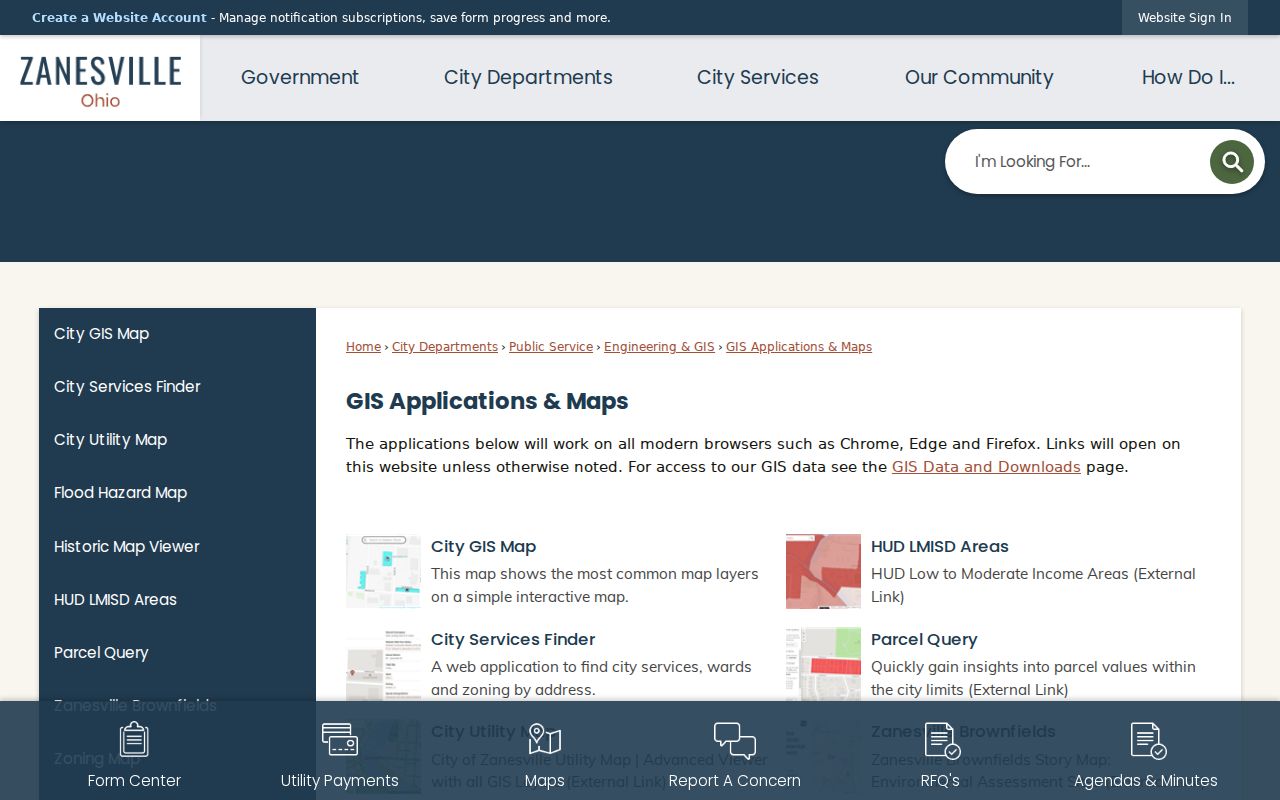Open the Government menu
This screenshot has height=800, width=1280.
tap(300, 78)
